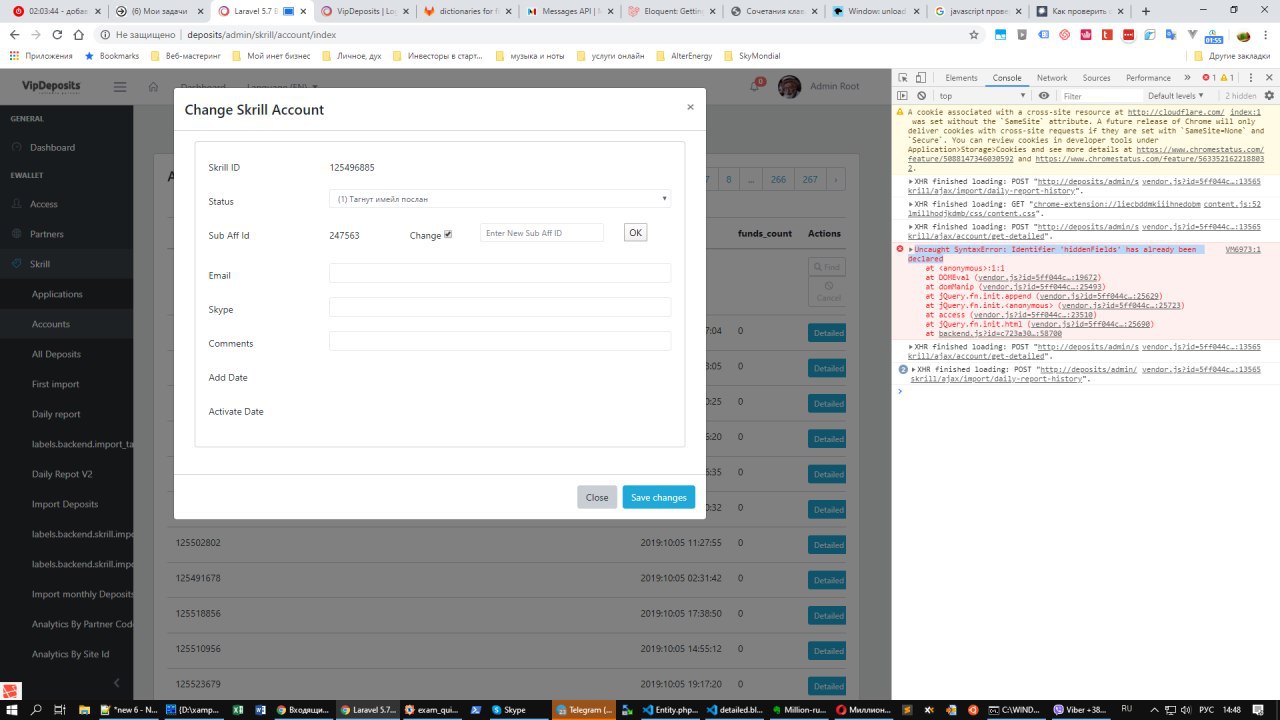Switch to the DevTools Sources tab
The height and width of the screenshot is (720, 1280).
click(1097, 78)
